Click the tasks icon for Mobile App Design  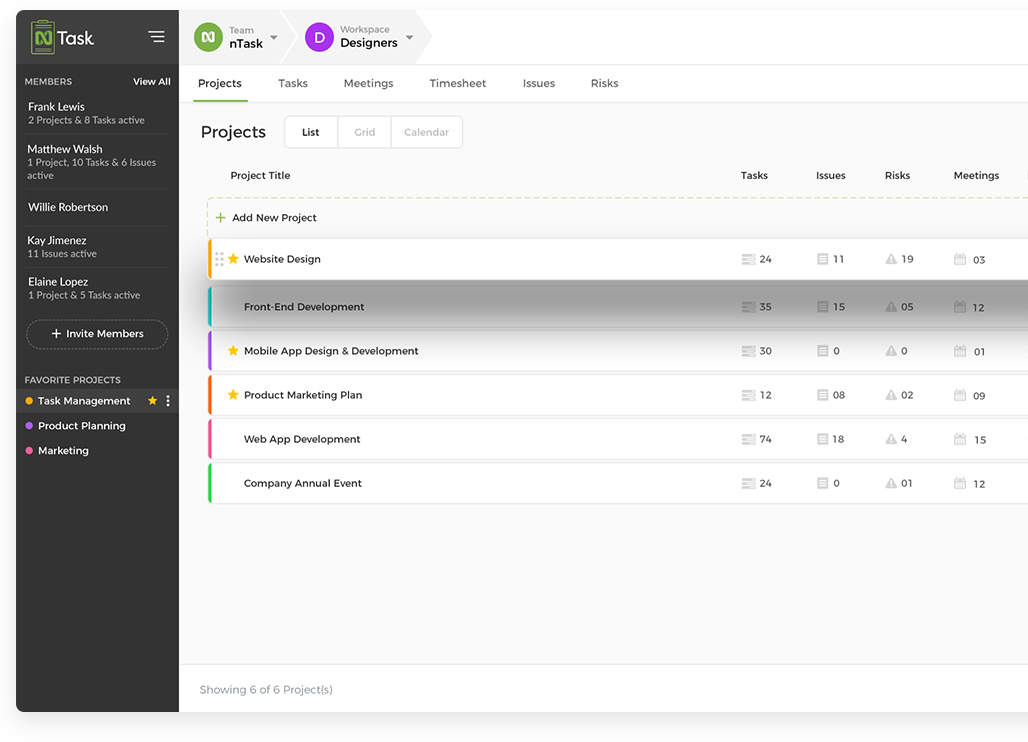click(748, 351)
